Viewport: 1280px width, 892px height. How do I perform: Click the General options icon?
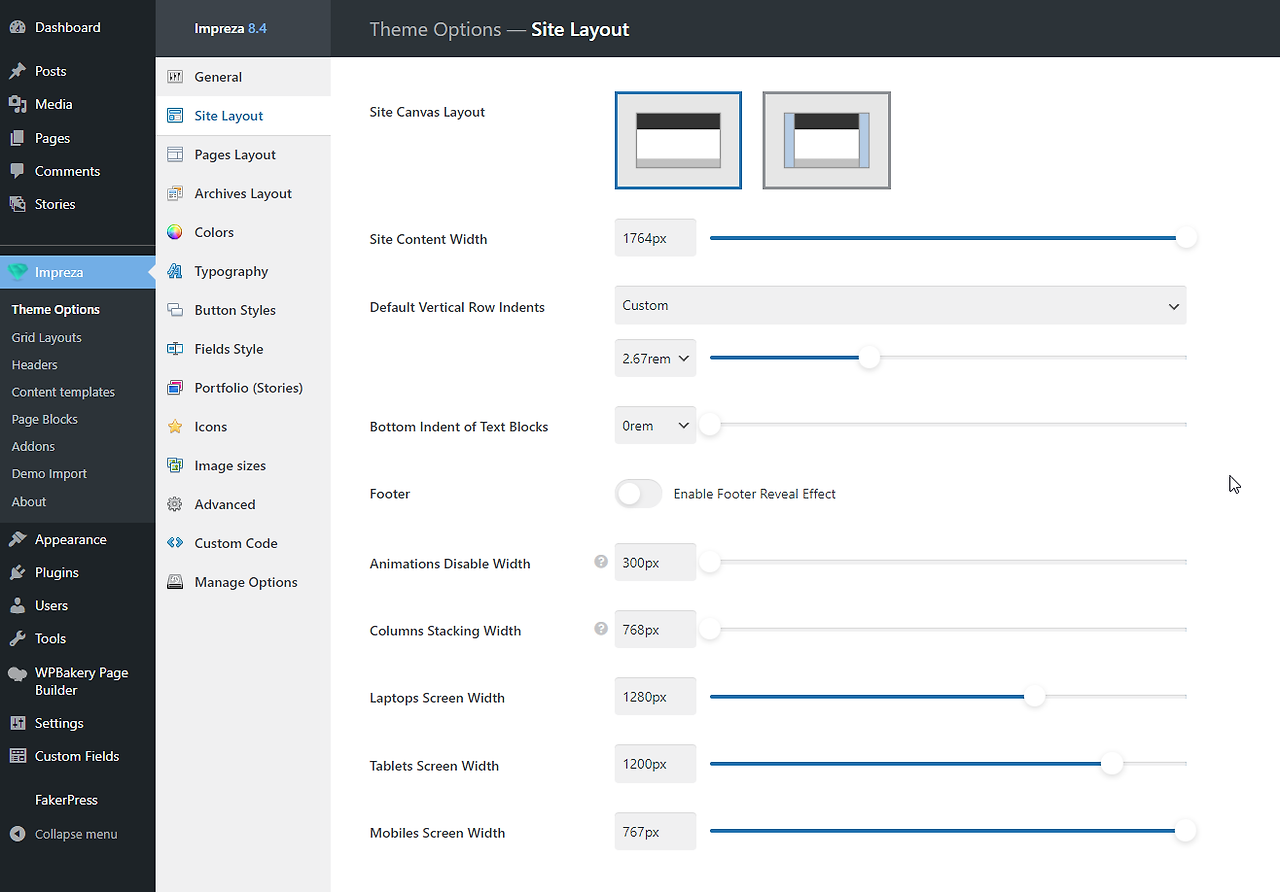tap(175, 77)
